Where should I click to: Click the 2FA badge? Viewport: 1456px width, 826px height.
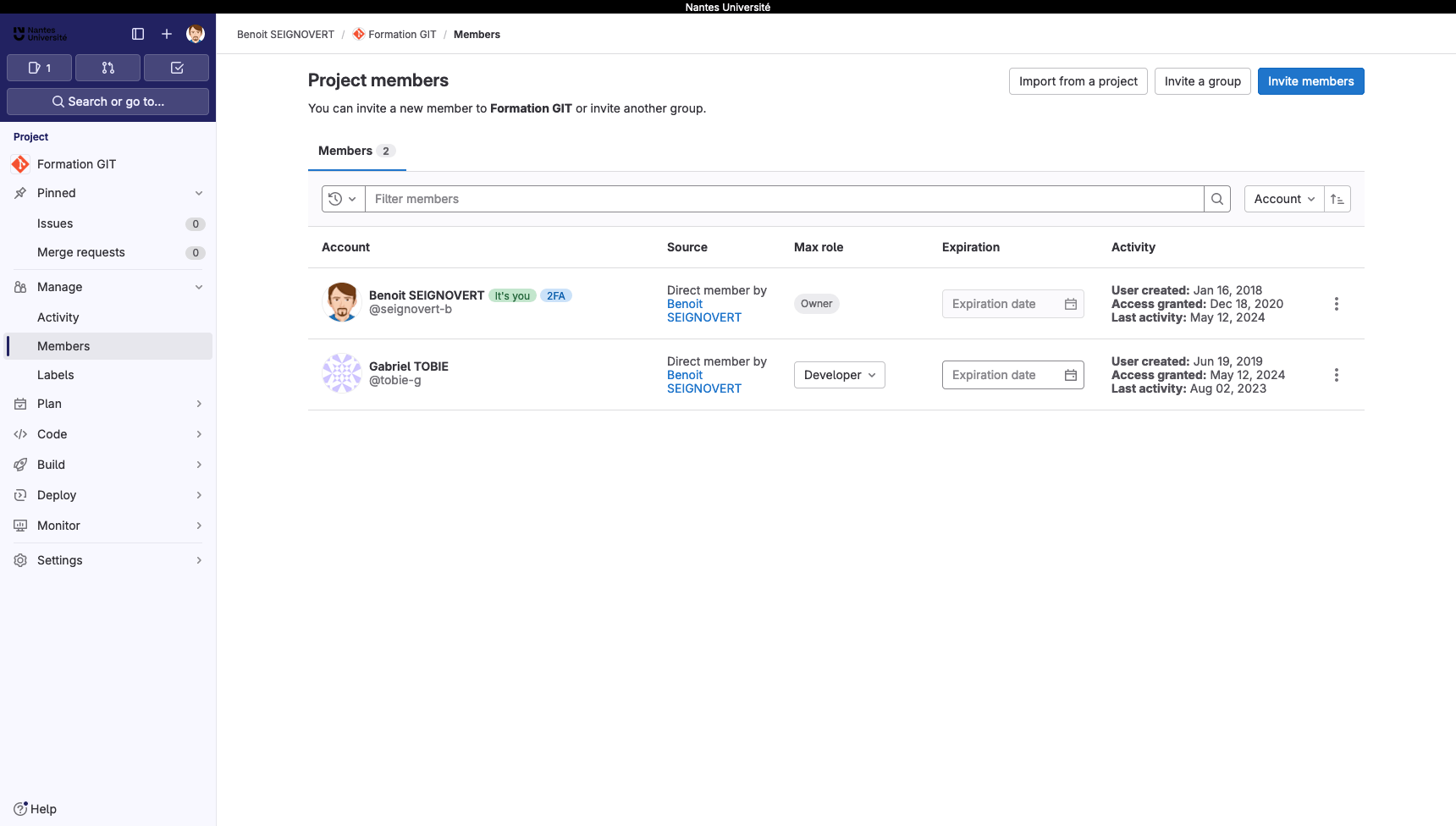click(556, 295)
